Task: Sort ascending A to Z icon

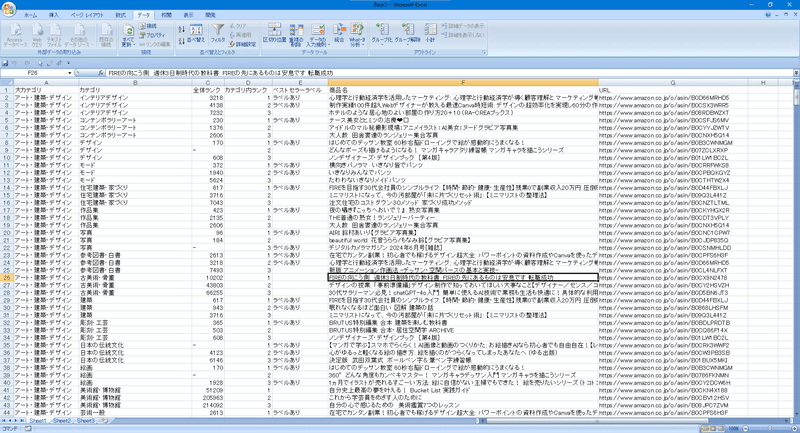Action: pyautogui.click(x=182, y=27)
